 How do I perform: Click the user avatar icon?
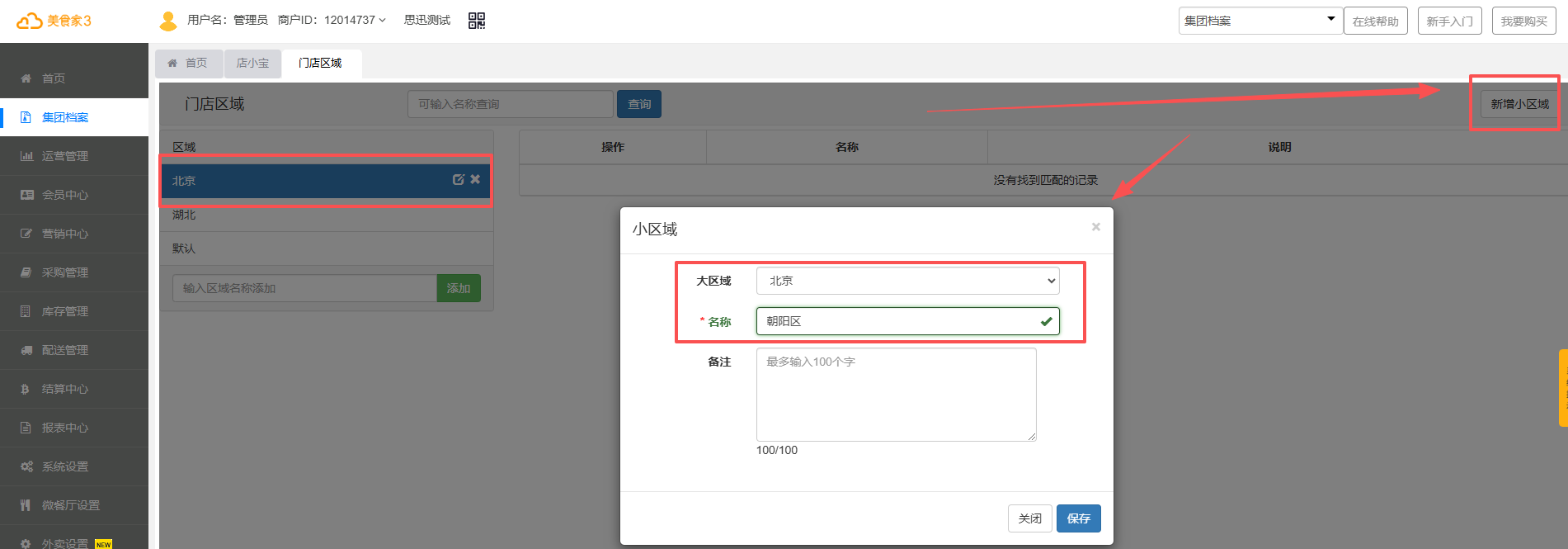coord(168,21)
